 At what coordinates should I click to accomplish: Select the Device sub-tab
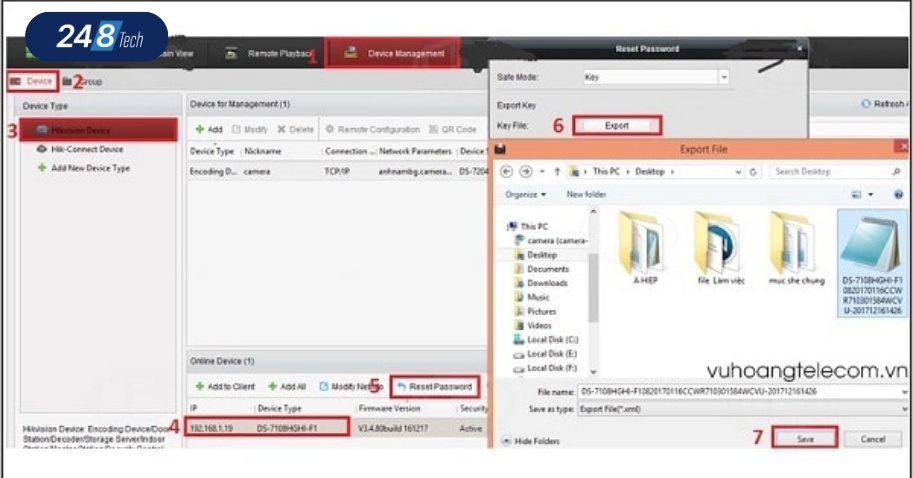point(33,82)
